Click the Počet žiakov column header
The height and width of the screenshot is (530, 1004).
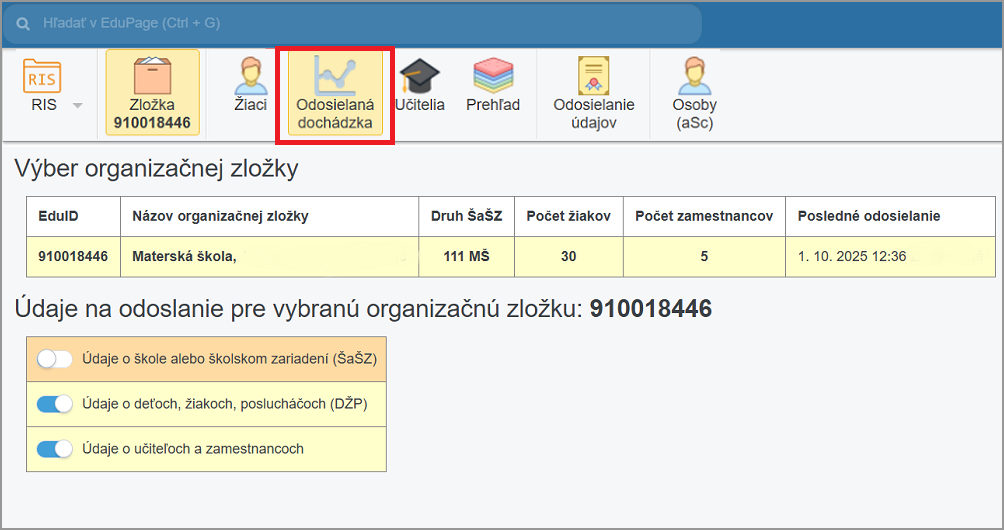(568, 216)
